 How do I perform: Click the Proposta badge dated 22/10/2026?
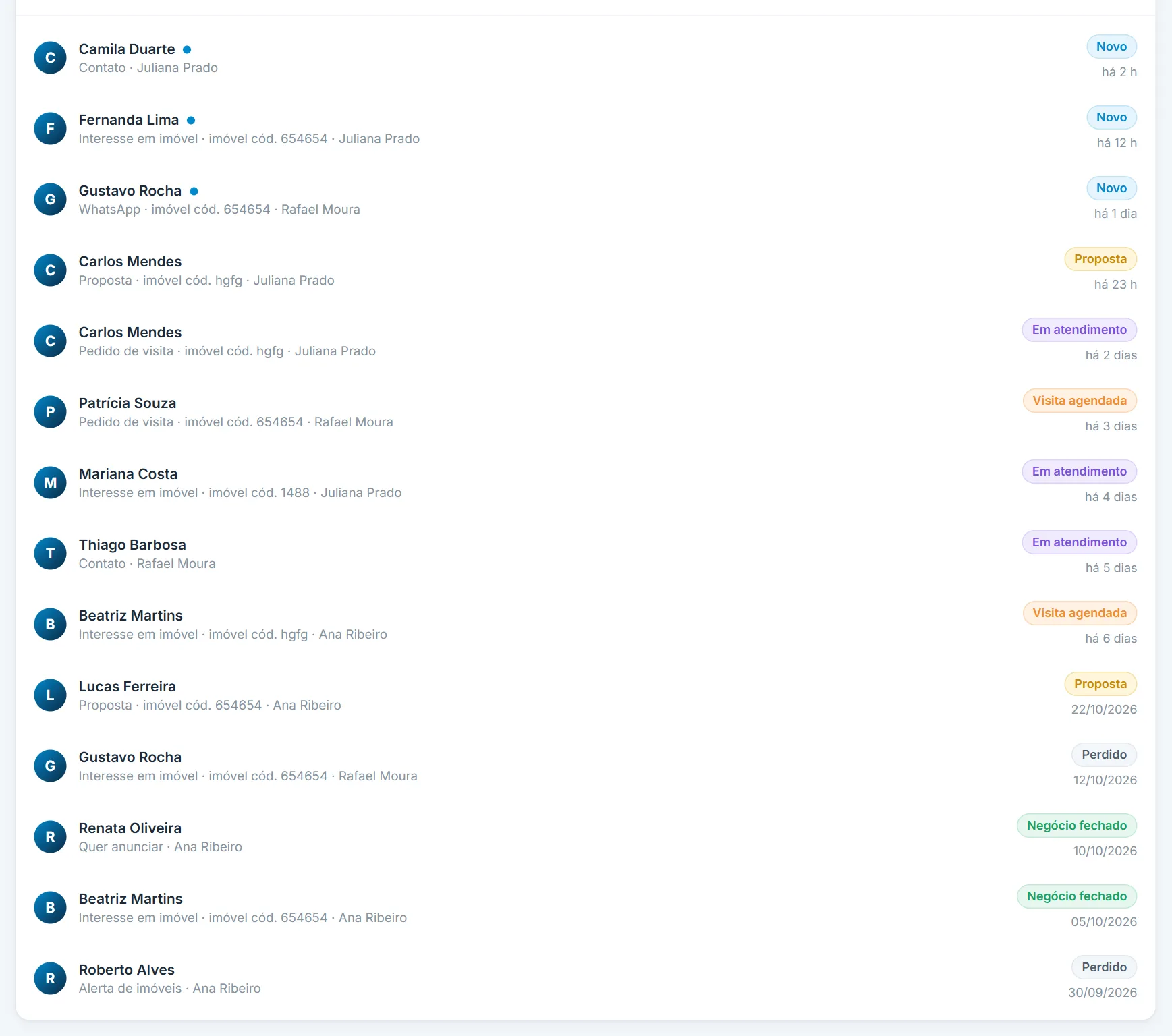click(x=1100, y=684)
